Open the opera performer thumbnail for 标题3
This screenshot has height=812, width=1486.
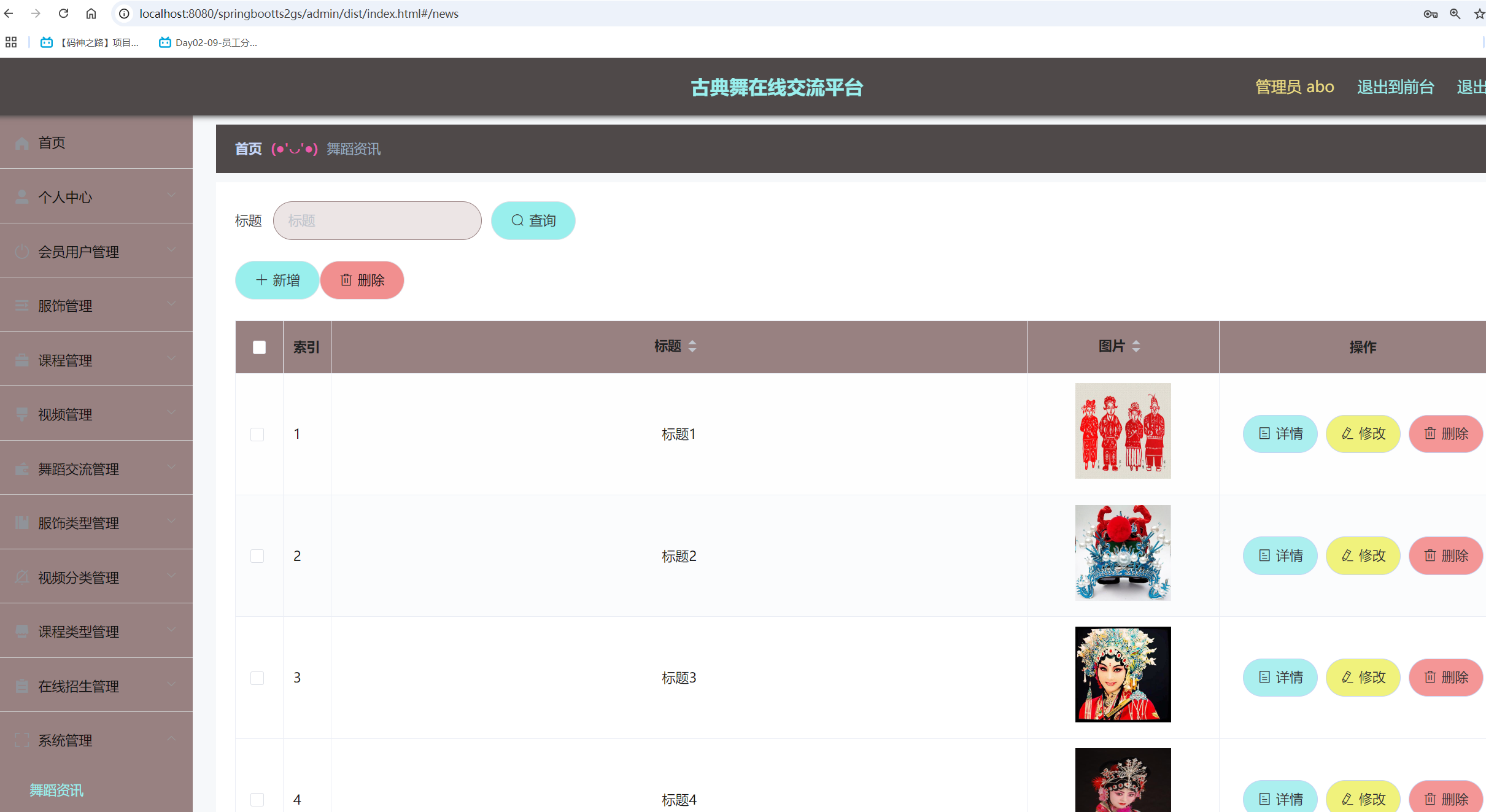pyautogui.click(x=1123, y=674)
